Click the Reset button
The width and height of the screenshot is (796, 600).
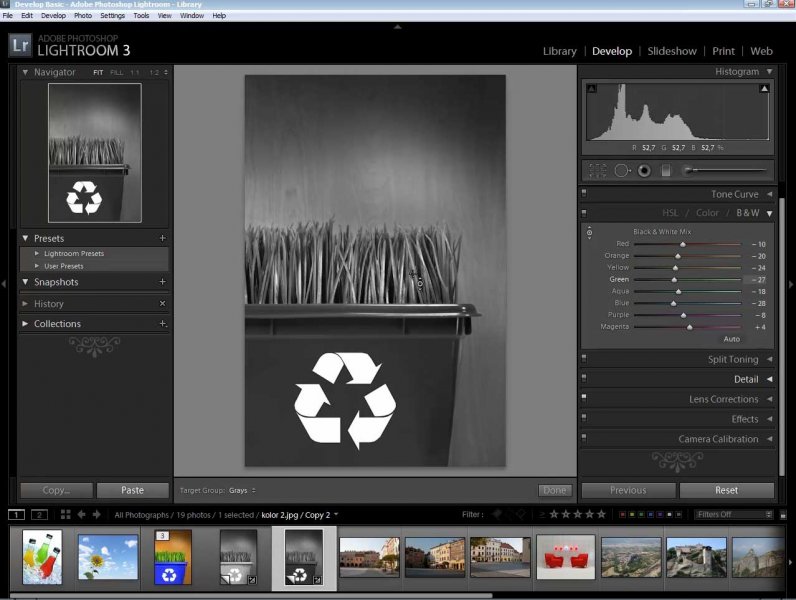coord(726,490)
